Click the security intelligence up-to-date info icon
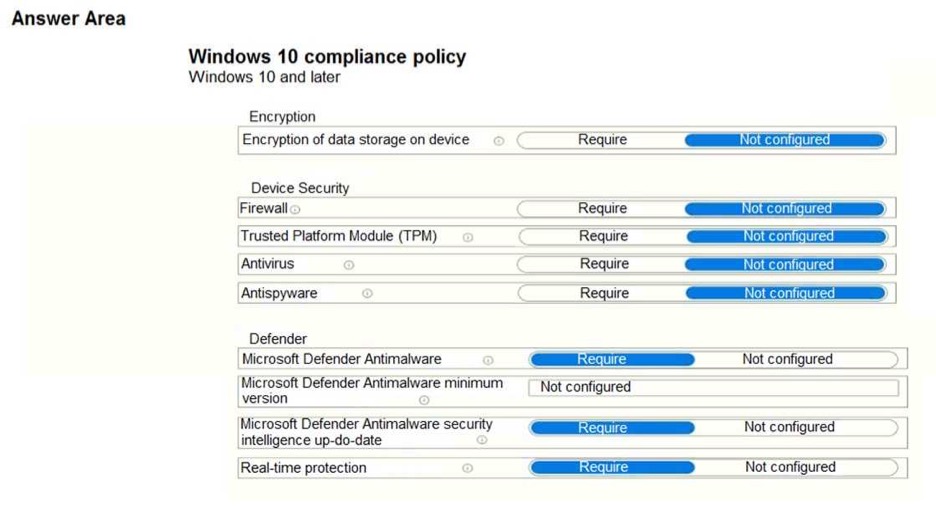Screen dimensions: 936x508 pyautogui.click(x=482, y=440)
